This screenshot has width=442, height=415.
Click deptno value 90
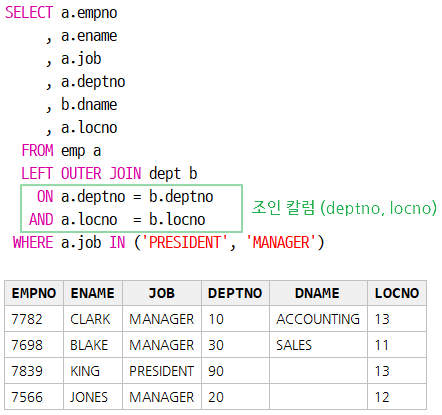[x=235, y=371]
